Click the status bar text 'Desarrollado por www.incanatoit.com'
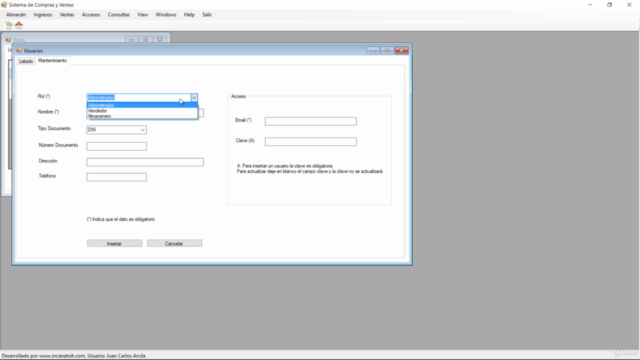The height and width of the screenshot is (360, 640). [44, 356]
